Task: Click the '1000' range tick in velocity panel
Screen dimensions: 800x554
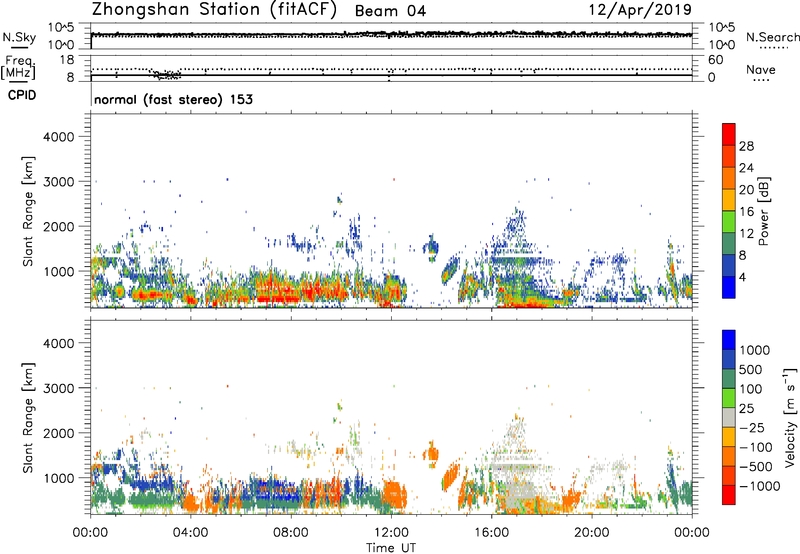Action: (59, 478)
